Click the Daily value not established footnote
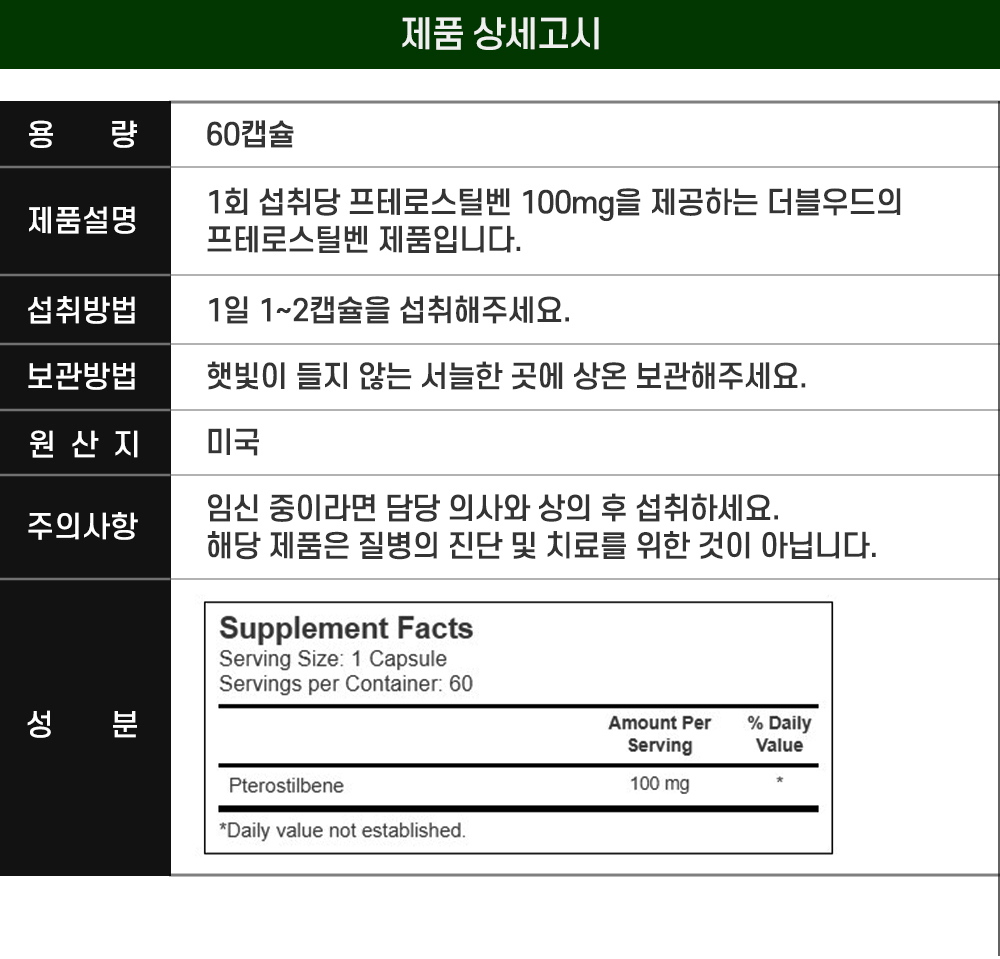1000x959 pixels. coord(342,830)
